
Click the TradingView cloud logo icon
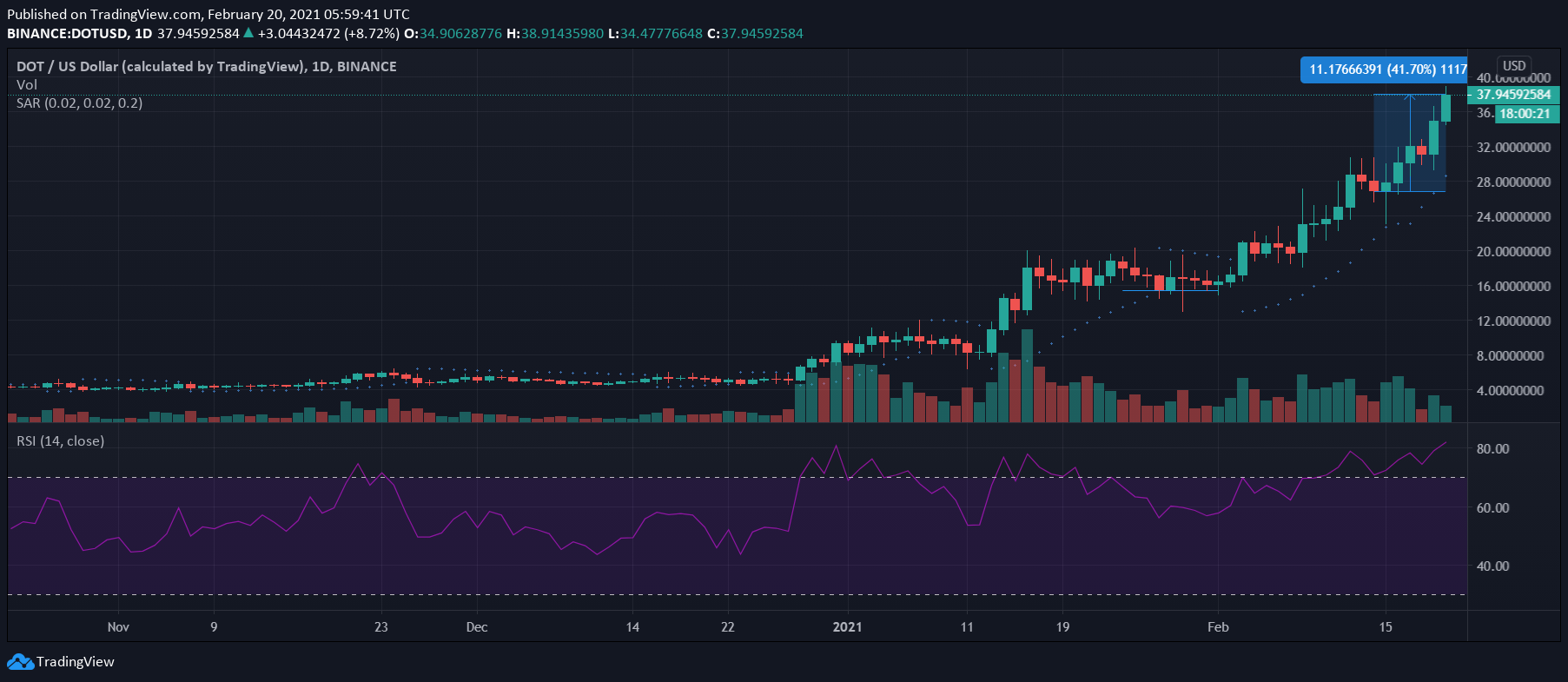pos(20,662)
